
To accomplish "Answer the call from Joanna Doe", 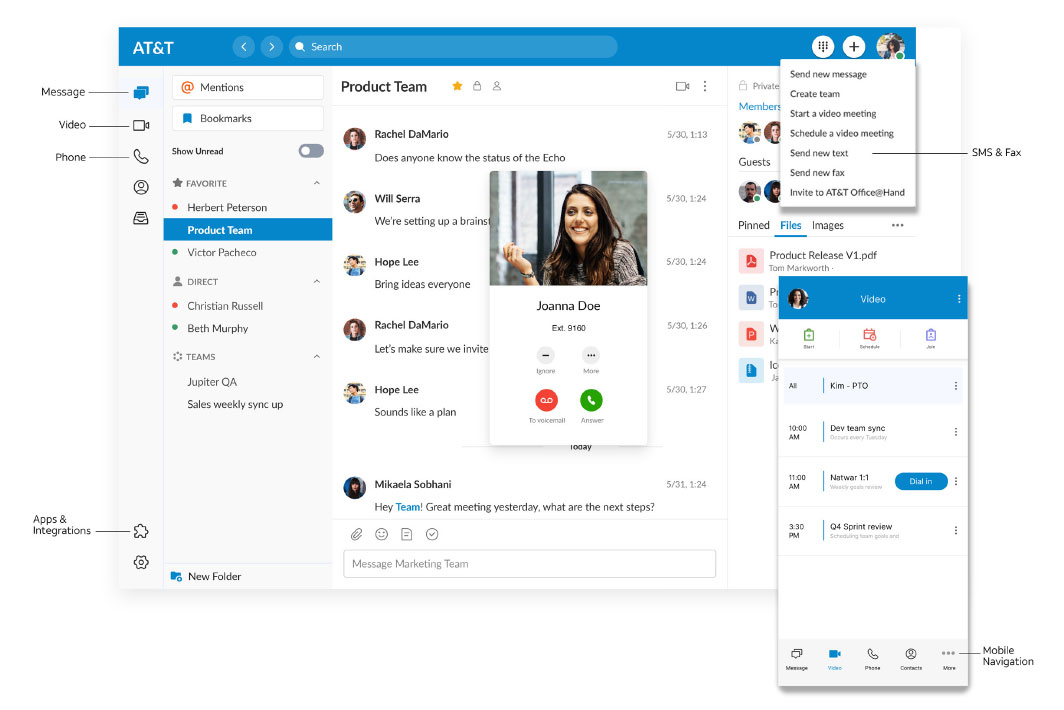I will point(591,400).
